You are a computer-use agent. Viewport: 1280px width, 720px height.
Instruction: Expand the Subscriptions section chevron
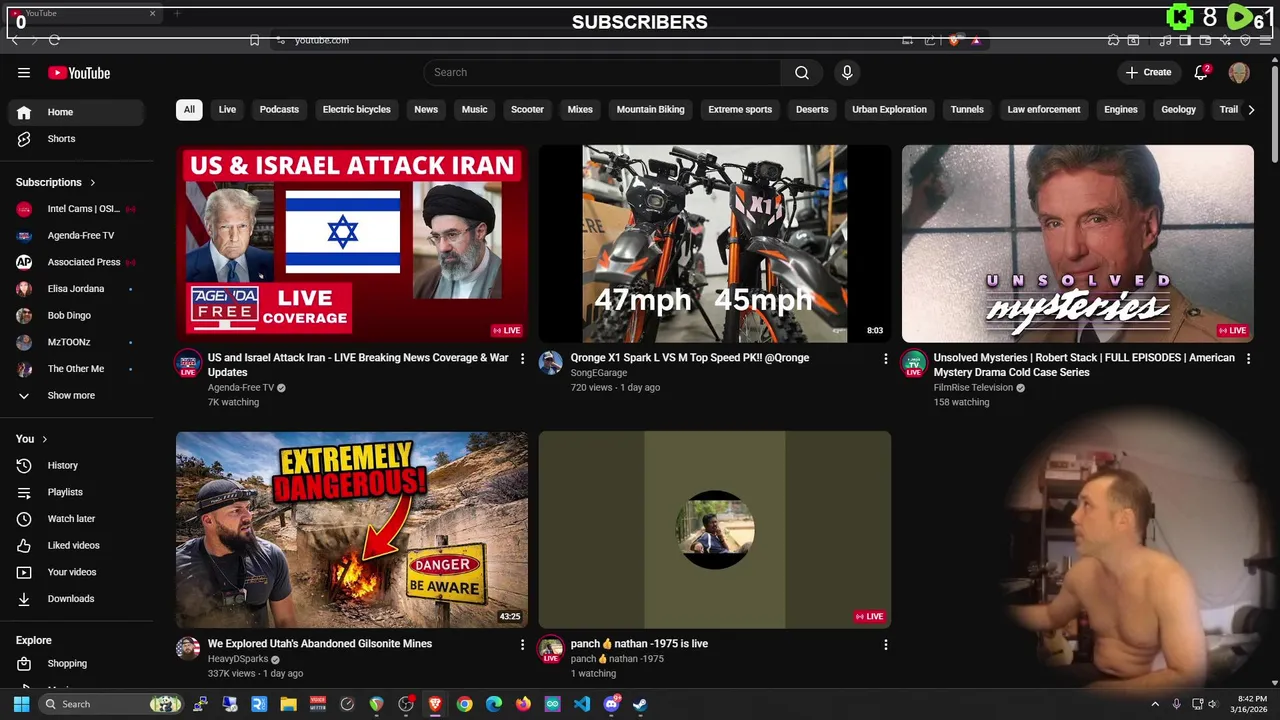click(92, 183)
